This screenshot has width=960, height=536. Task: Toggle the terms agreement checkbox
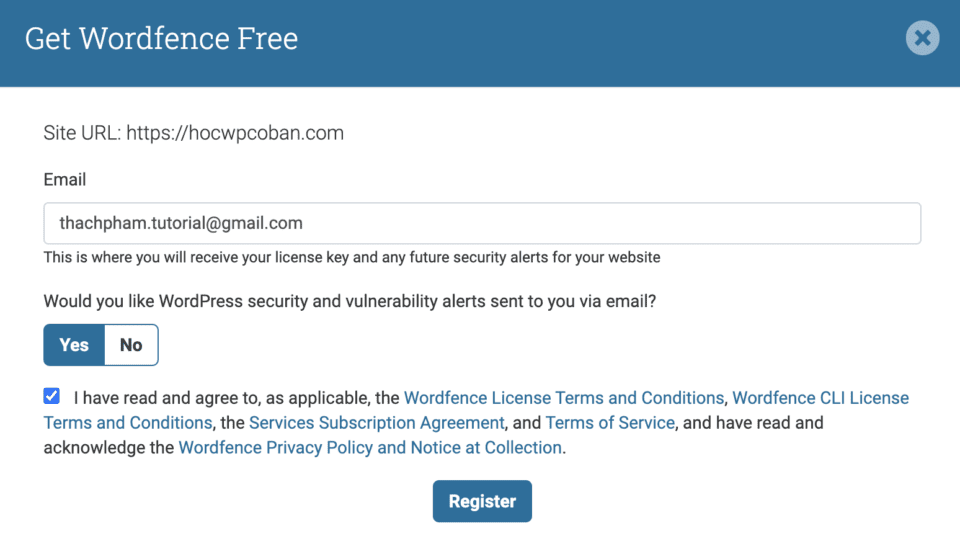click(x=52, y=396)
